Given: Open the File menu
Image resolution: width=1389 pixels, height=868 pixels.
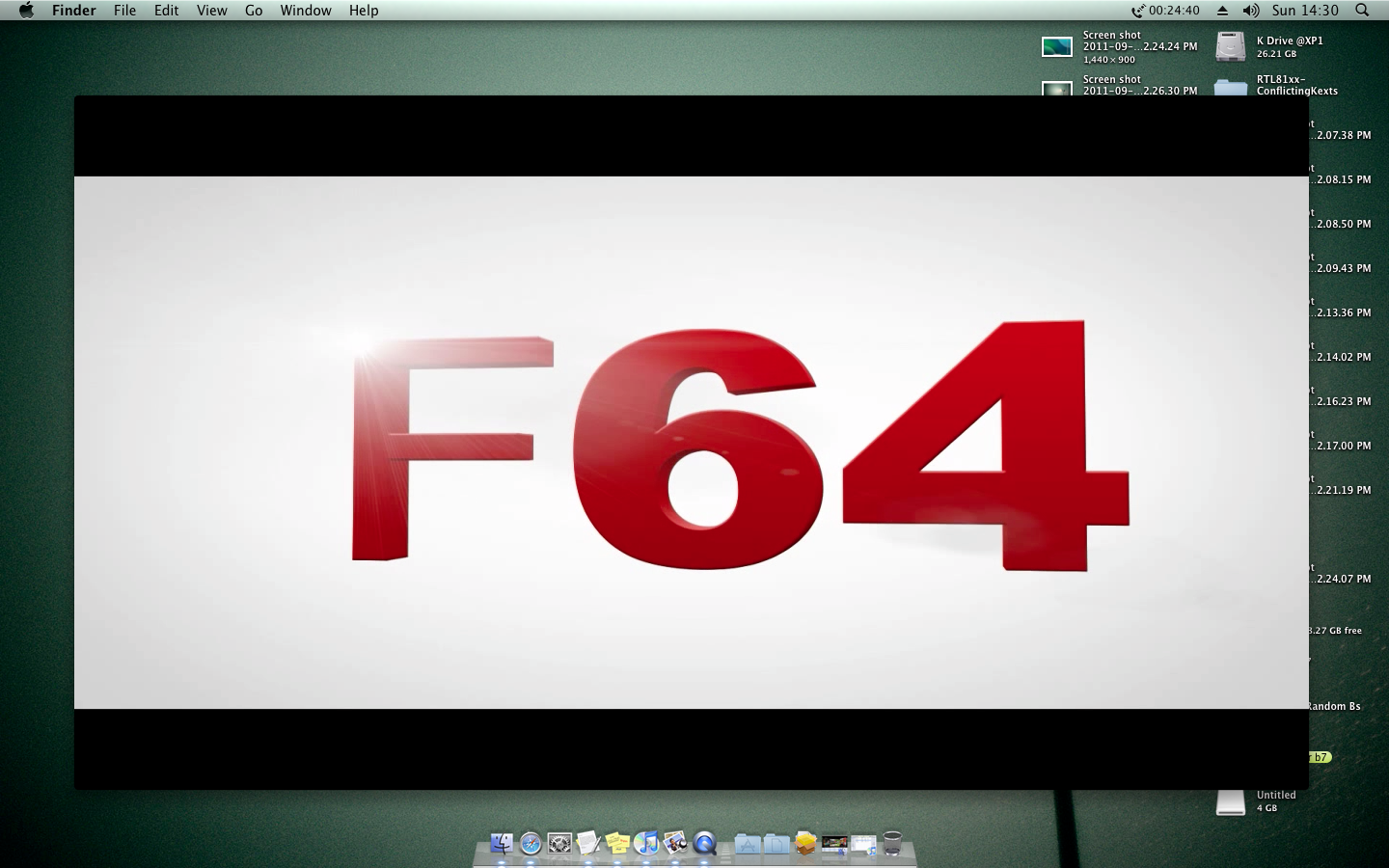Looking at the screenshot, I should 124,11.
